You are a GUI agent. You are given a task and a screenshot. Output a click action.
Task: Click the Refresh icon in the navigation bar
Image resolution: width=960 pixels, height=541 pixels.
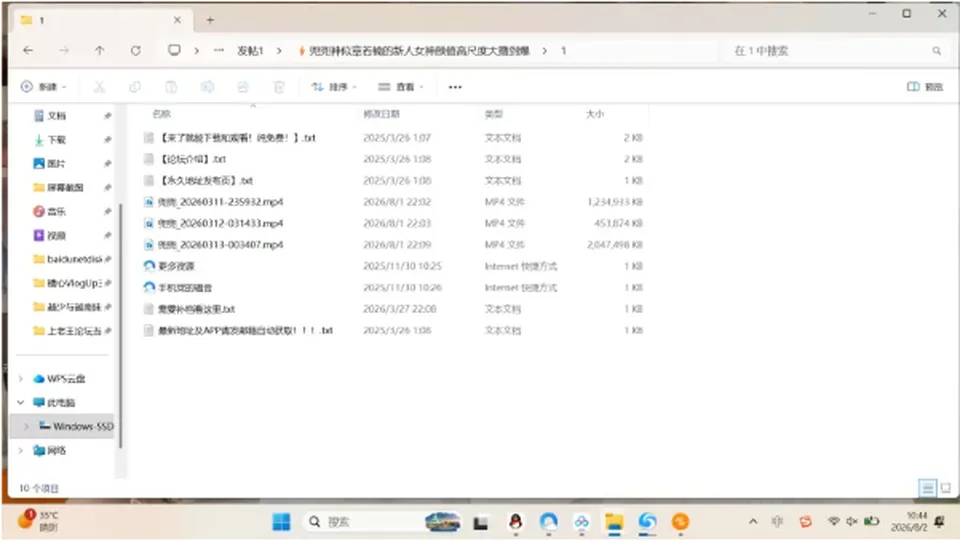click(x=136, y=51)
